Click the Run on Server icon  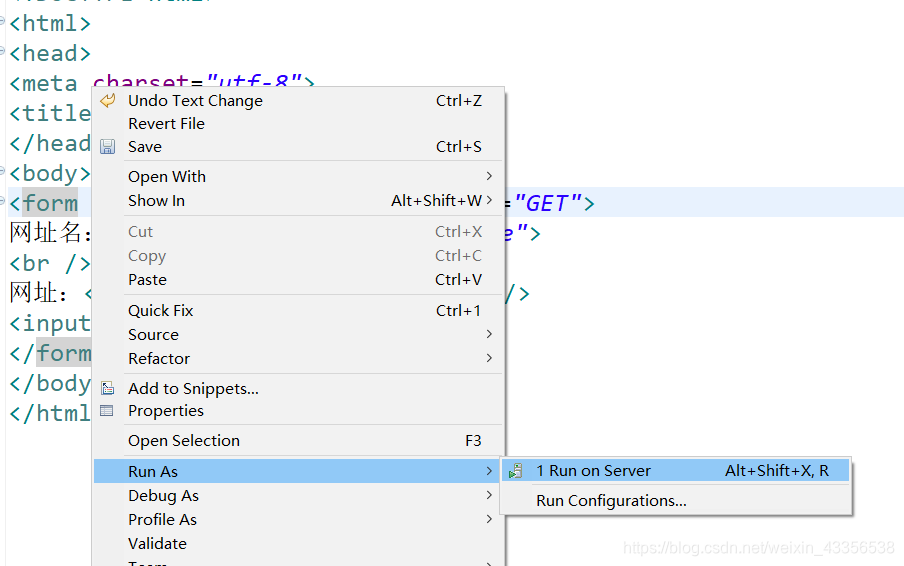515,471
